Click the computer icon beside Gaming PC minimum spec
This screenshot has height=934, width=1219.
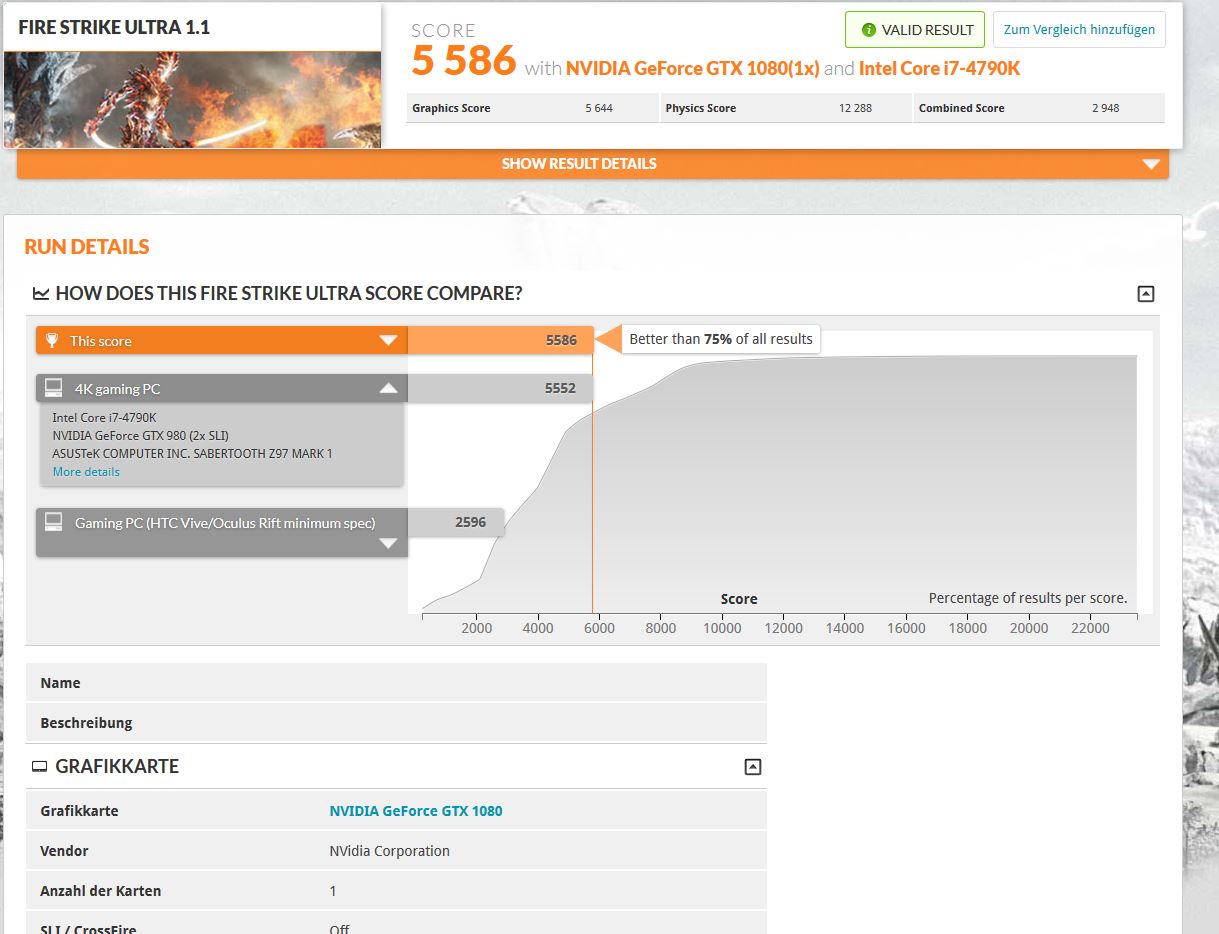pyautogui.click(x=54, y=522)
